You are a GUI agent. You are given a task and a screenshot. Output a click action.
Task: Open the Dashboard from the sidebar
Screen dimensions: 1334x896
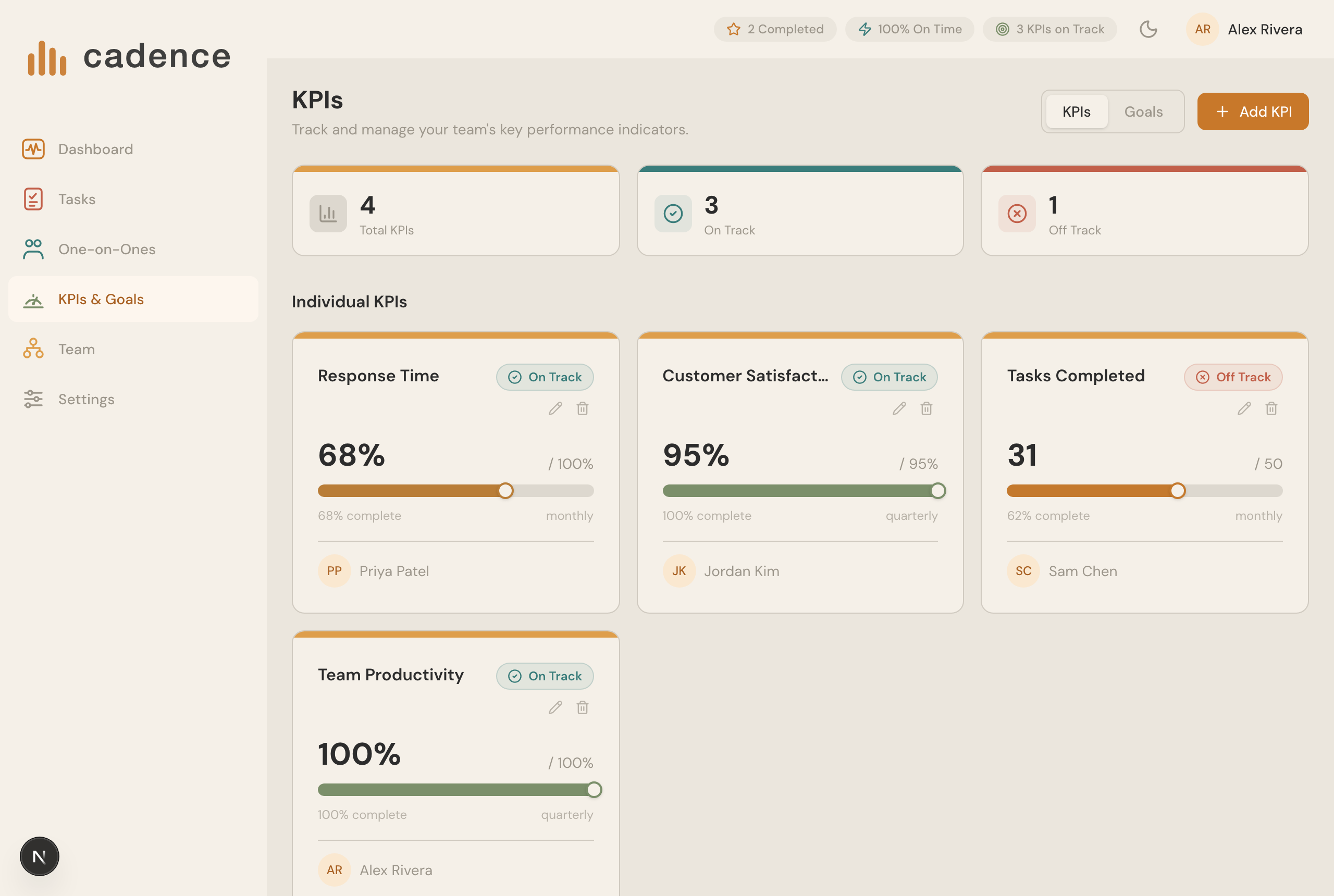[x=95, y=148]
